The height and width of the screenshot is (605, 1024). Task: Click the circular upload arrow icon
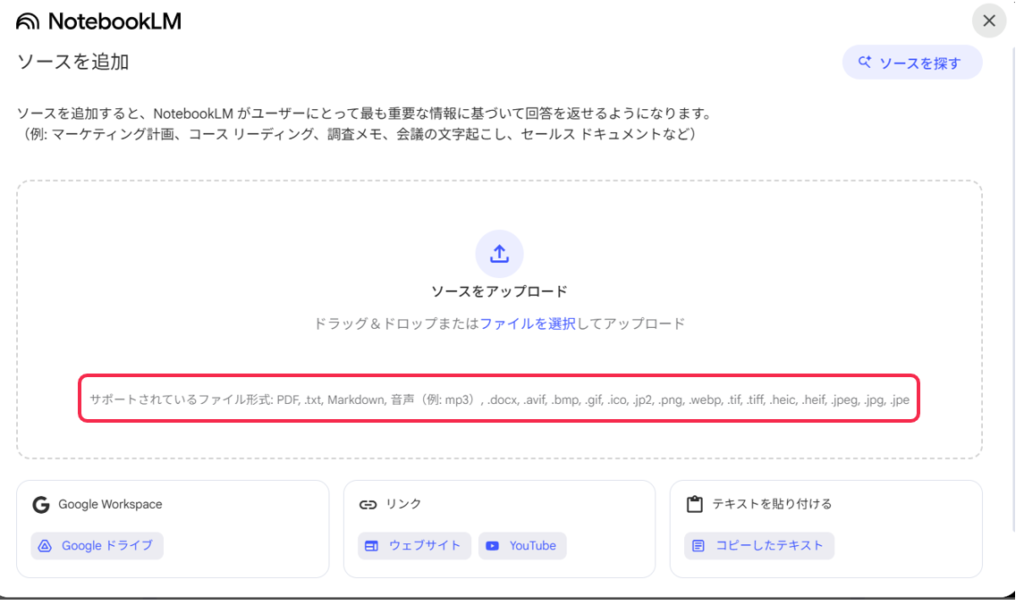point(499,254)
